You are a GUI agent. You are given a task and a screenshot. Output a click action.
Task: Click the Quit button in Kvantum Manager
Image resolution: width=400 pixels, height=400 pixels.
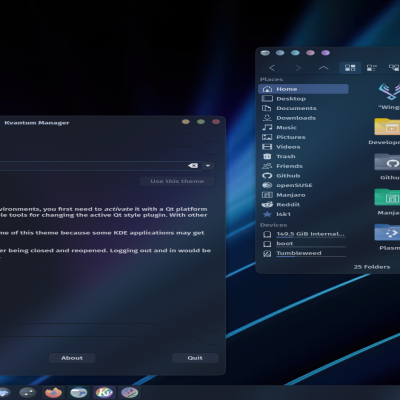[x=195, y=358]
